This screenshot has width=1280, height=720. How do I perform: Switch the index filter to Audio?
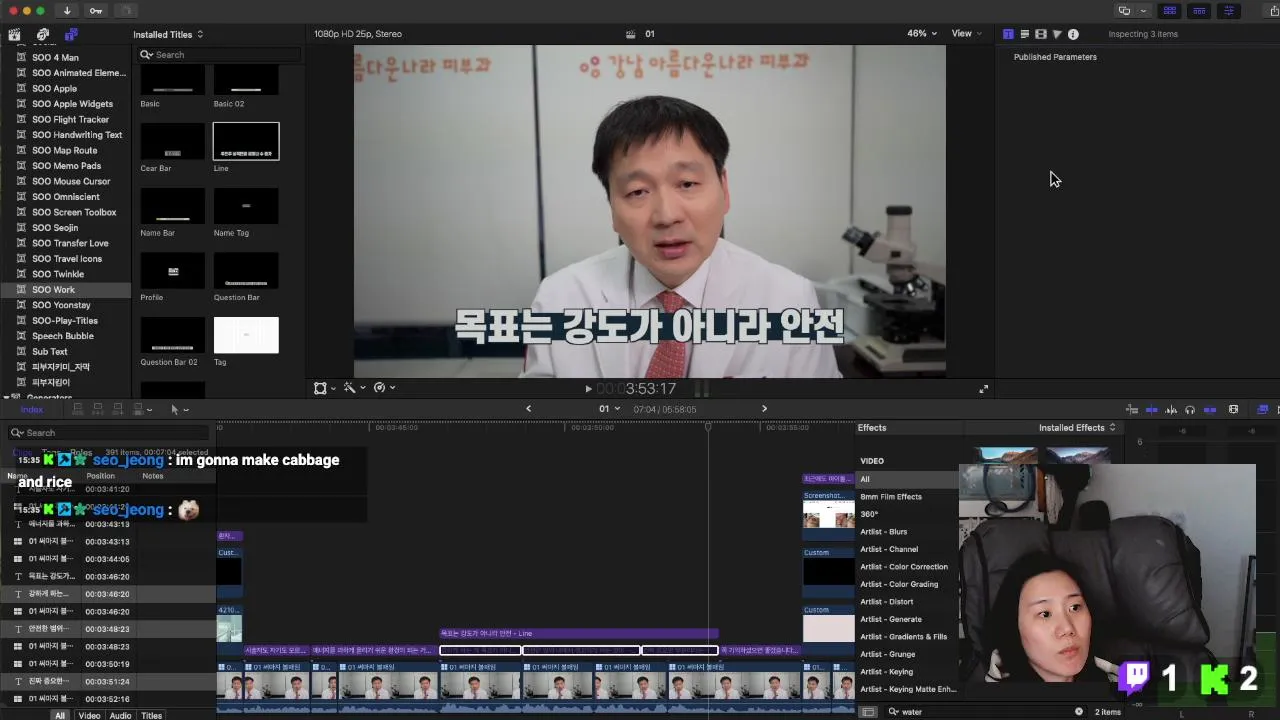coord(120,715)
